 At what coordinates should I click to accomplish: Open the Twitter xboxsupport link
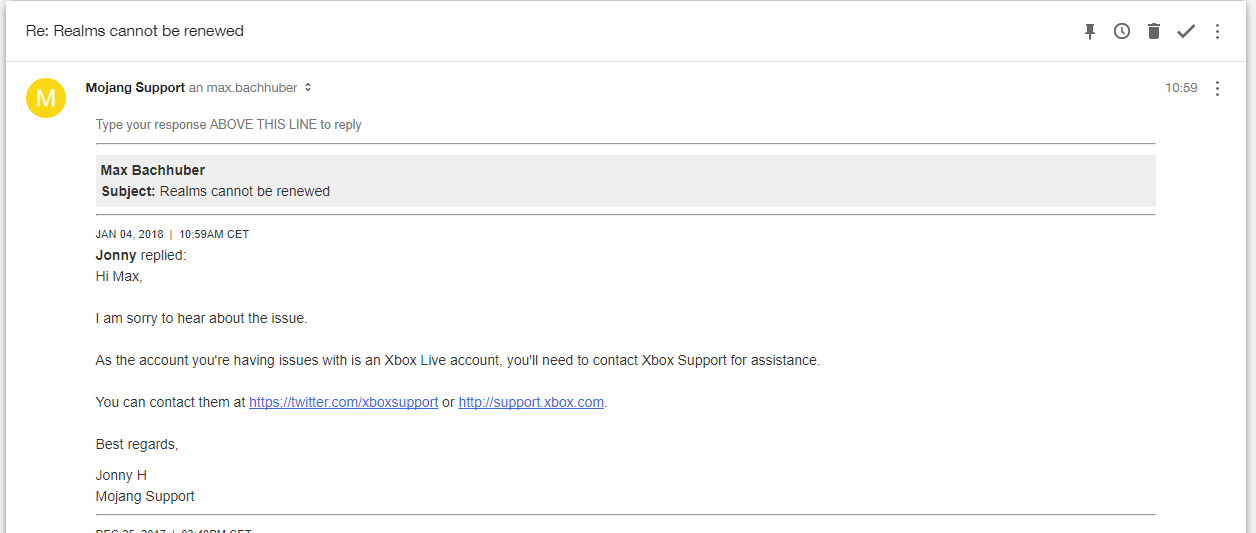343,402
